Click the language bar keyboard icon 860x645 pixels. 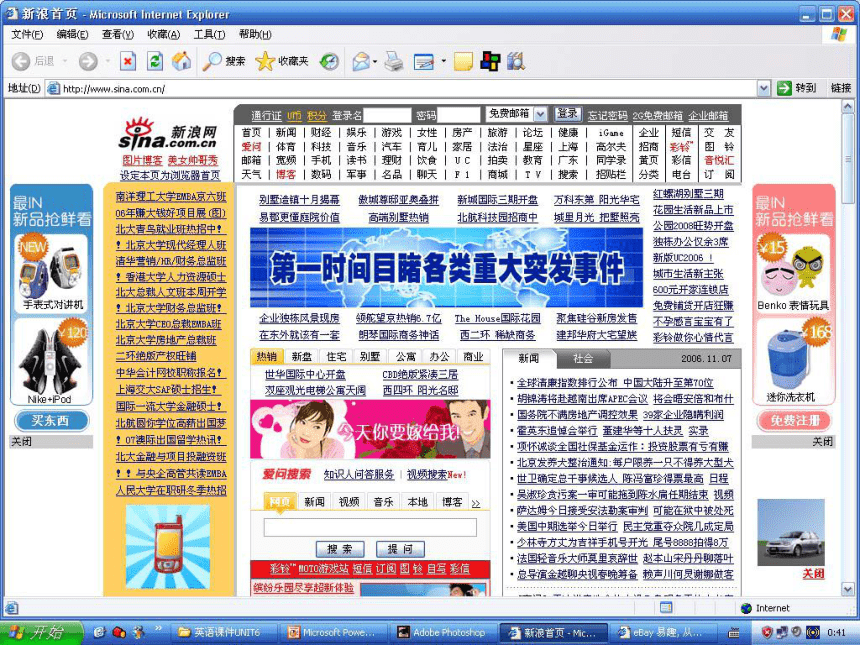click(733, 633)
